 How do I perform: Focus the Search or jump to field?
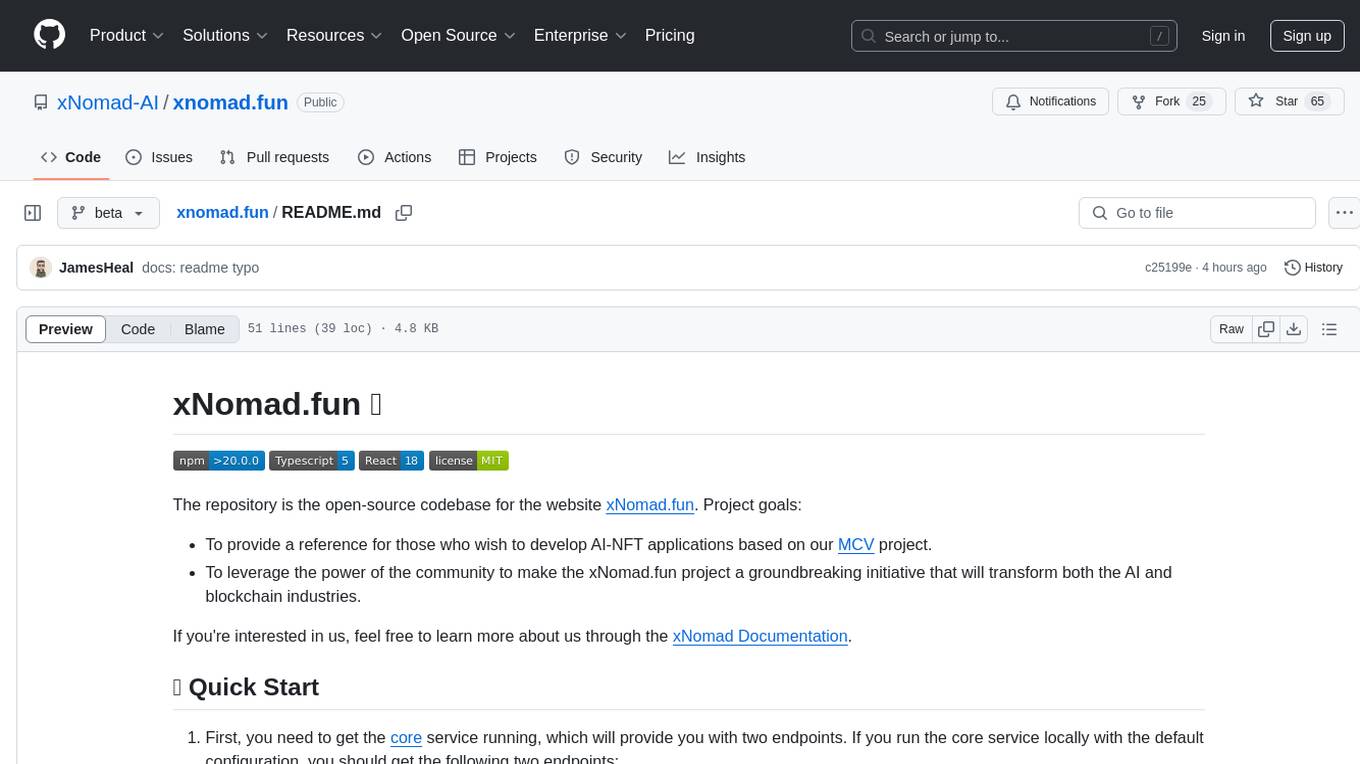1013,36
